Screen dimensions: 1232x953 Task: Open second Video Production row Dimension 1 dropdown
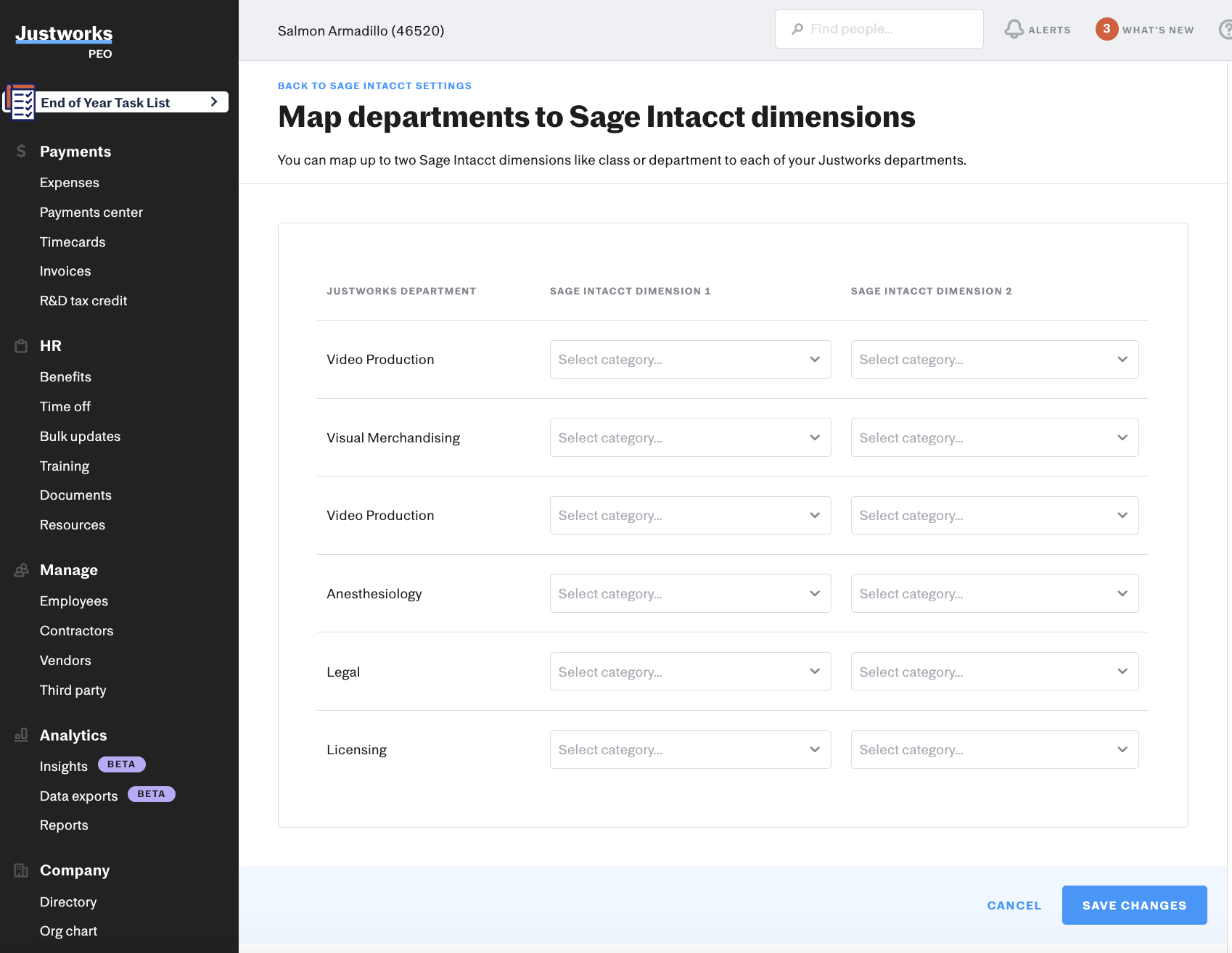[690, 515]
